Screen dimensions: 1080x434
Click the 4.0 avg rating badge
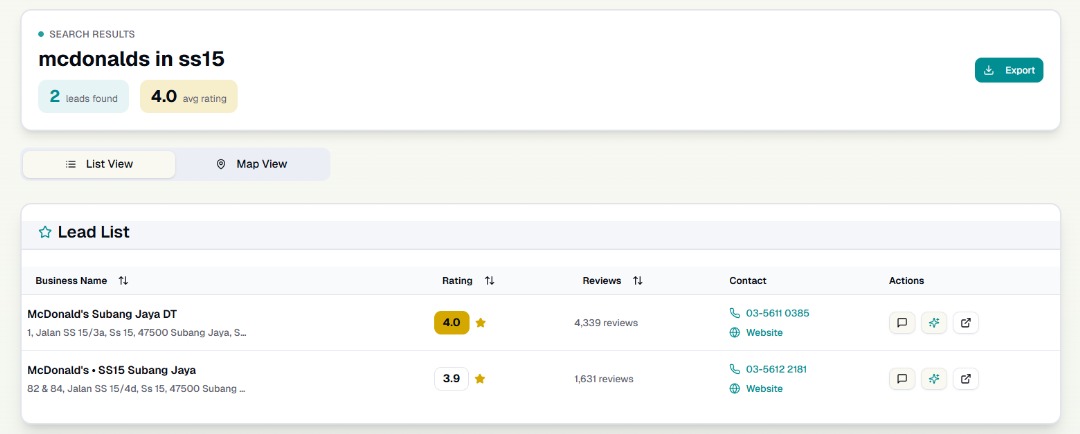pos(189,96)
